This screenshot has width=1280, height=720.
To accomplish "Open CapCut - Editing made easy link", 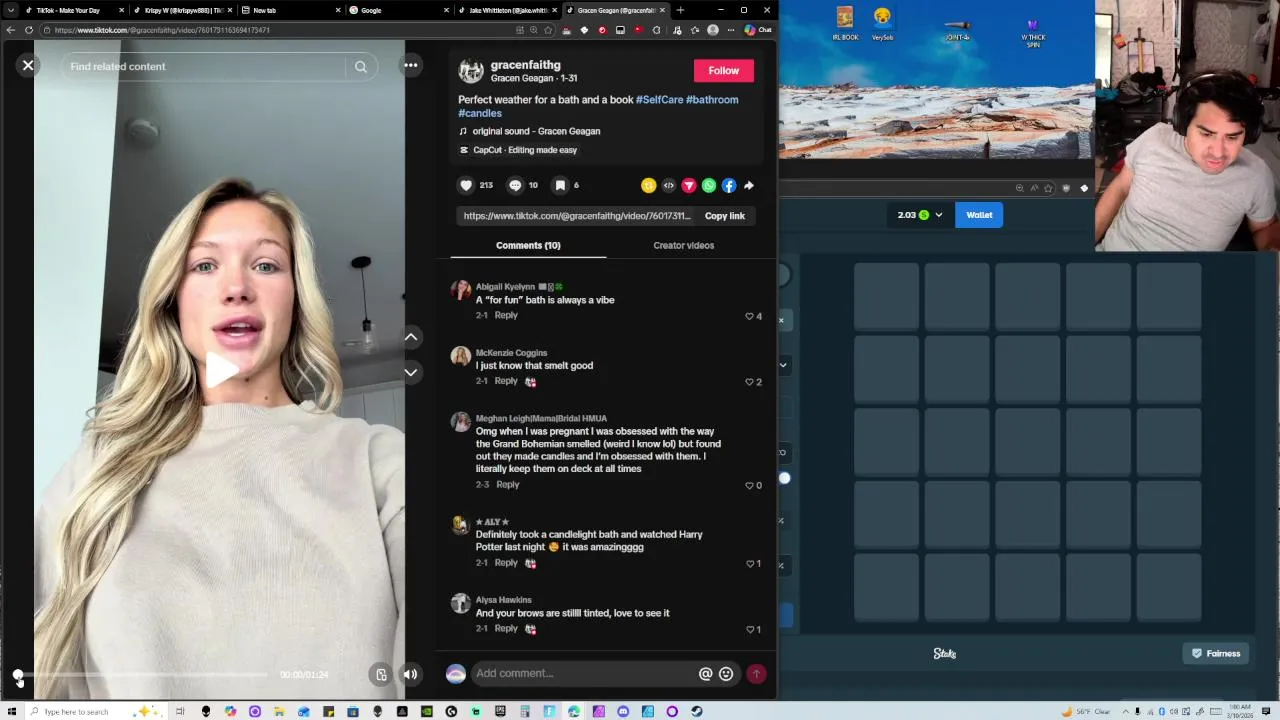I will 525,150.
